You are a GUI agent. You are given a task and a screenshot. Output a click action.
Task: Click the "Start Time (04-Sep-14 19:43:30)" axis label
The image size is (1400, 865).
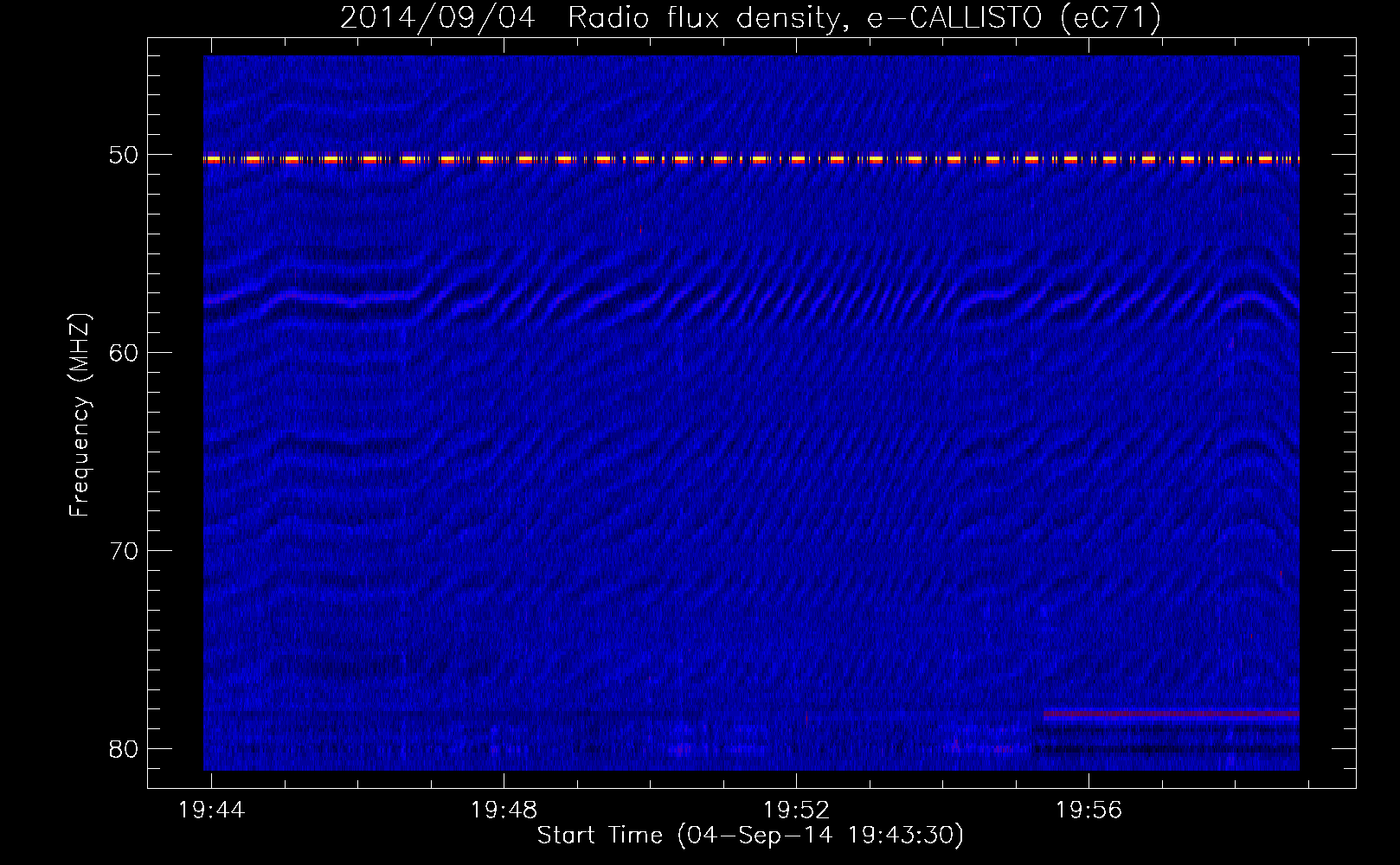pos(750,836)
